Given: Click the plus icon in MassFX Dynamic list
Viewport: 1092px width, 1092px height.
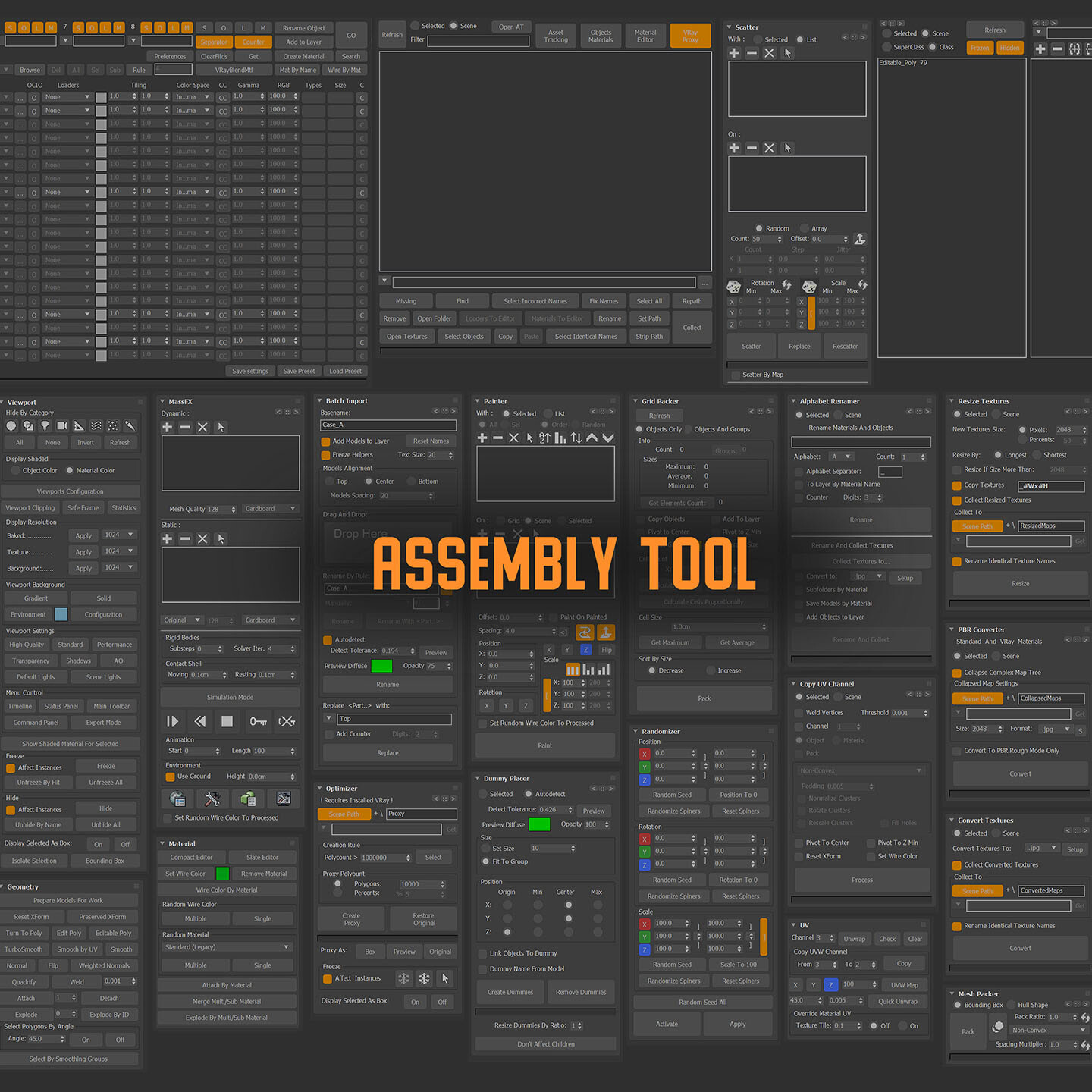Looking at the screenshot, I should point(167,427).
